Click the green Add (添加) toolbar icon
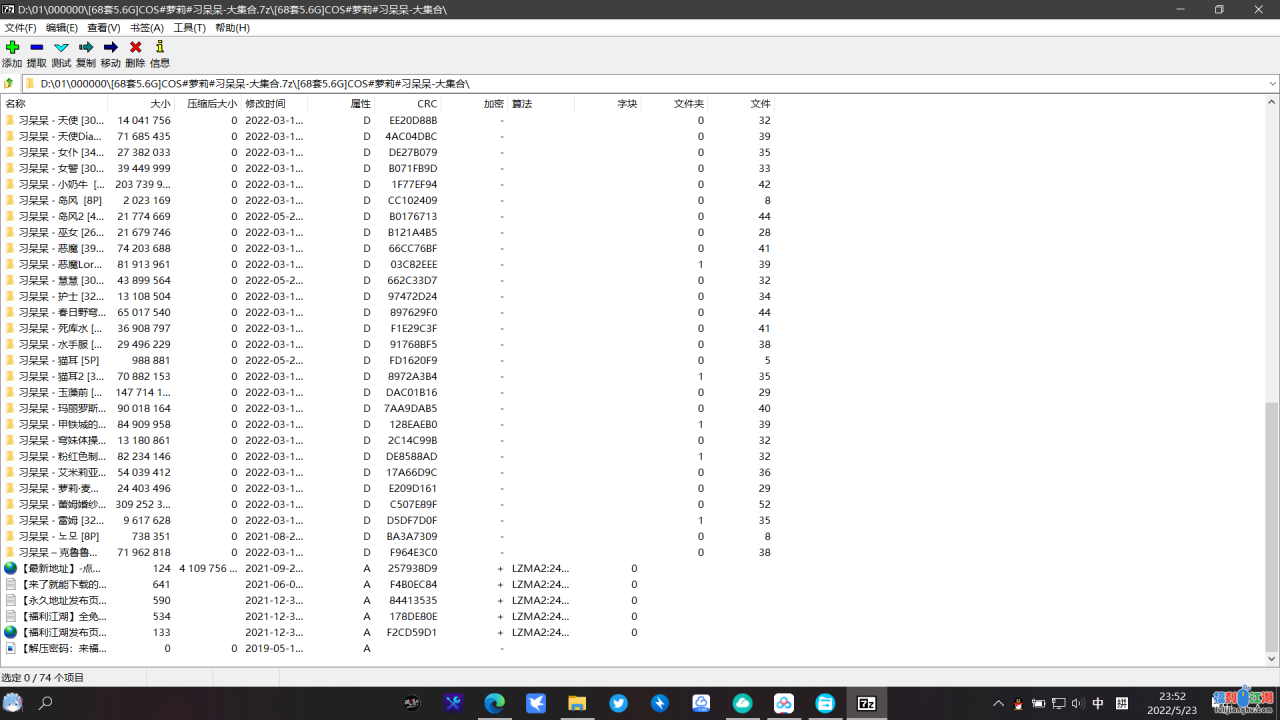 [12, 48]
